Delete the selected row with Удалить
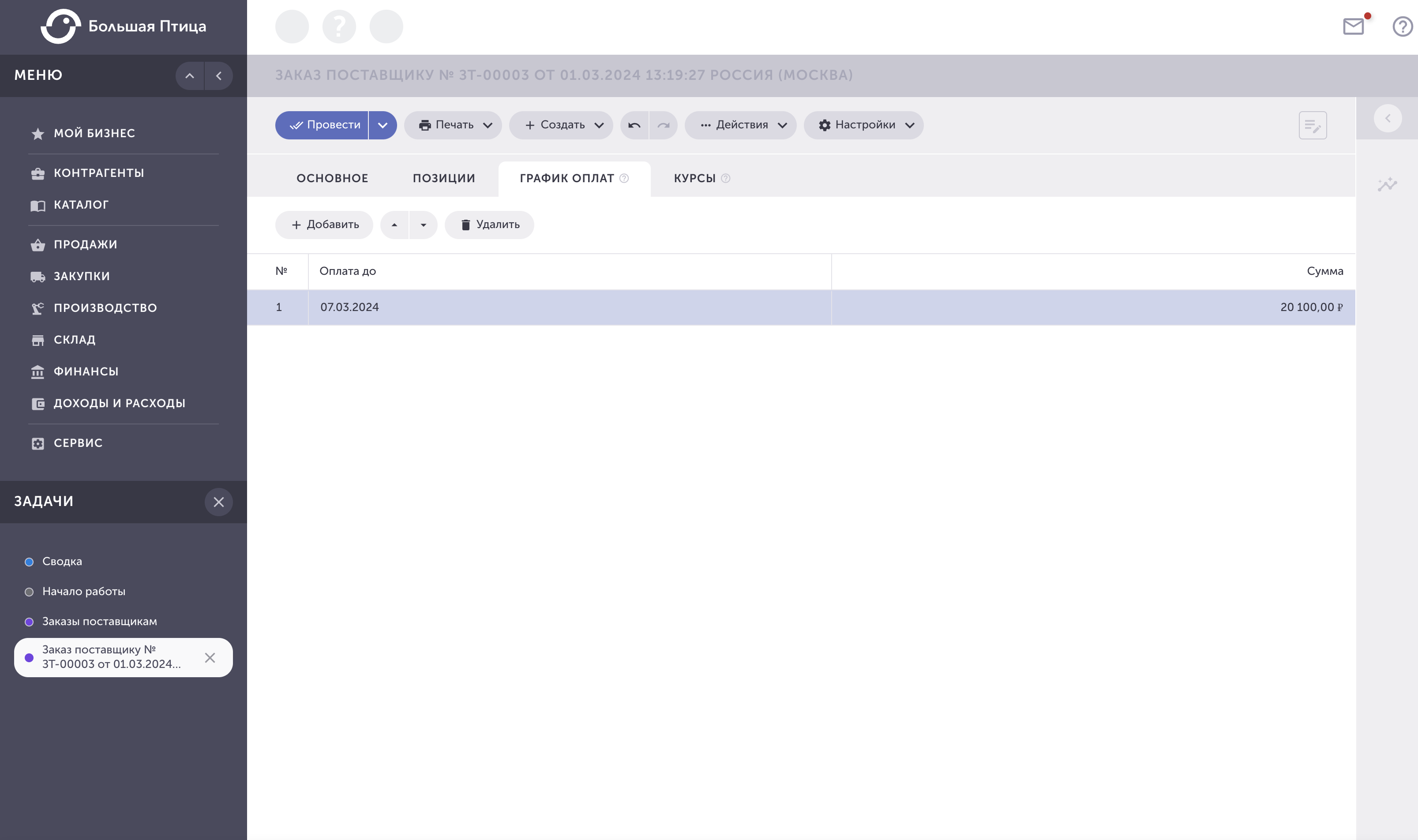This screenshot has width=1418, height=840. click(490, 225)
